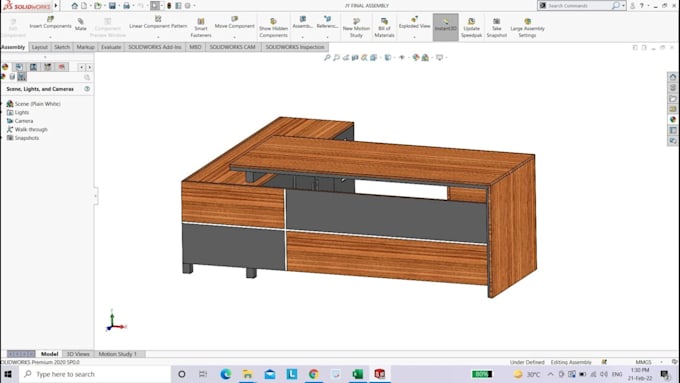
Task: Open Help question mark icon
Action: tap(642, 6)
